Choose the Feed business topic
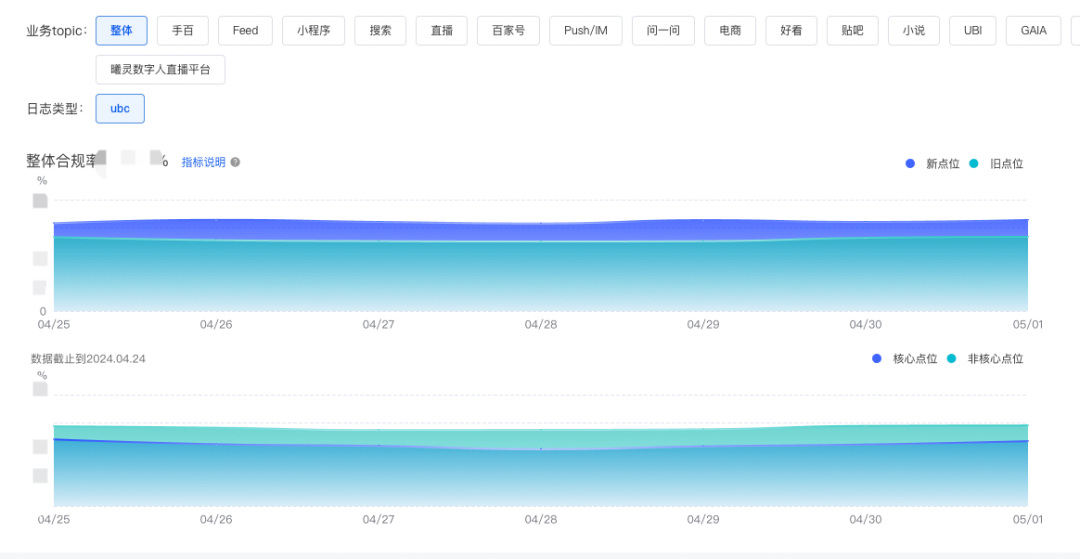 click(x=245, y=31)
